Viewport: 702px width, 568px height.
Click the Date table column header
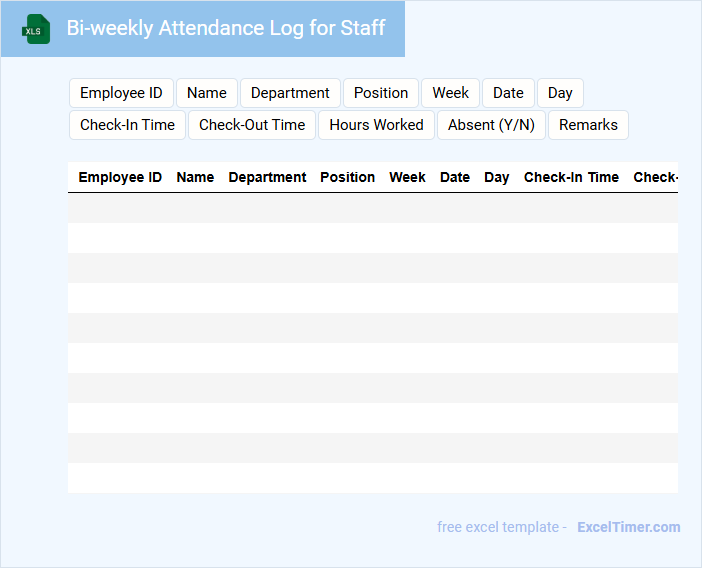(x=455, y=177)
